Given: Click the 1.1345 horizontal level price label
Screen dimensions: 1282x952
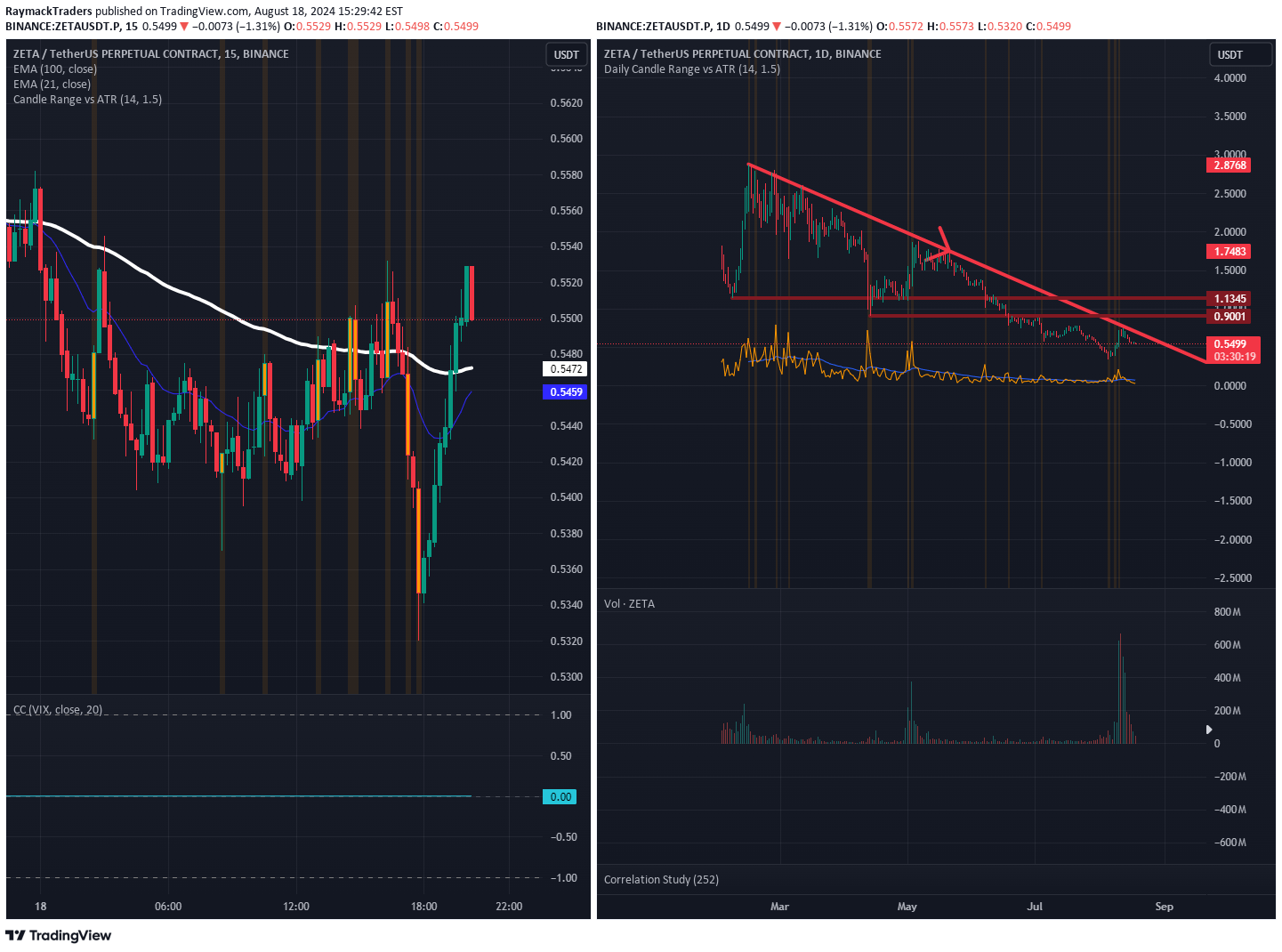Looking at the screenshot, I should pyautogui.click(x=1230, y=299).
